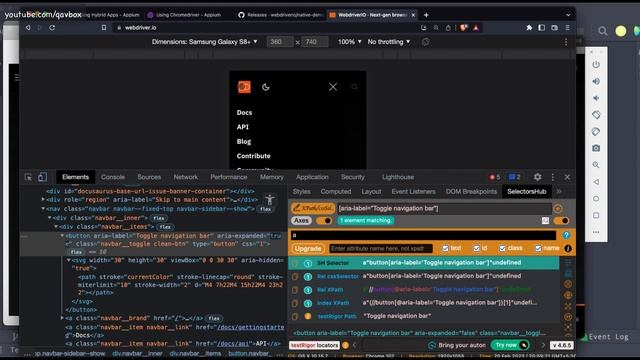Viewport: 640px width, 360px height.
Task: Uncheck the name attribute checkbox
Action: click(x=538, y=248)
